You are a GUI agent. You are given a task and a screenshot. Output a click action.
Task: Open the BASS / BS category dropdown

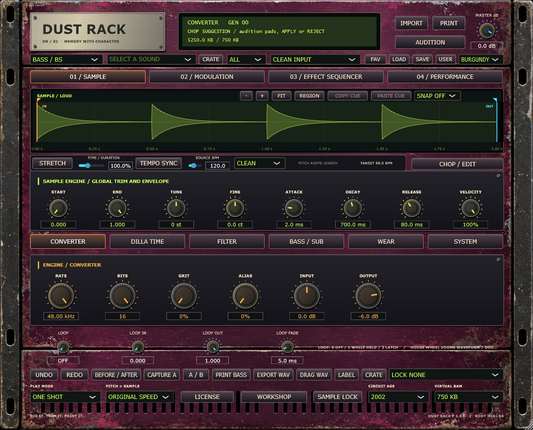(65, 59)
